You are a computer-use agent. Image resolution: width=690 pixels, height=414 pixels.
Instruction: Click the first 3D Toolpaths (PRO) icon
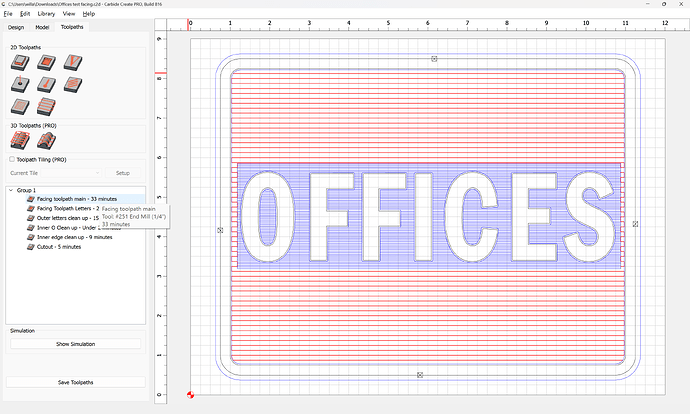(20, 141)
